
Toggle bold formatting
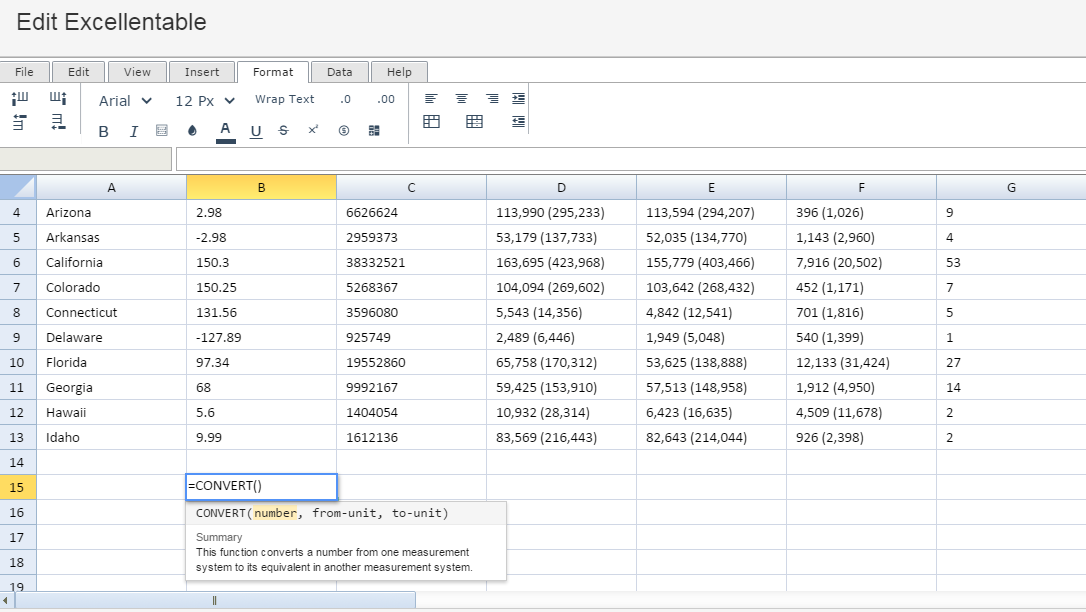pos(103,131)
